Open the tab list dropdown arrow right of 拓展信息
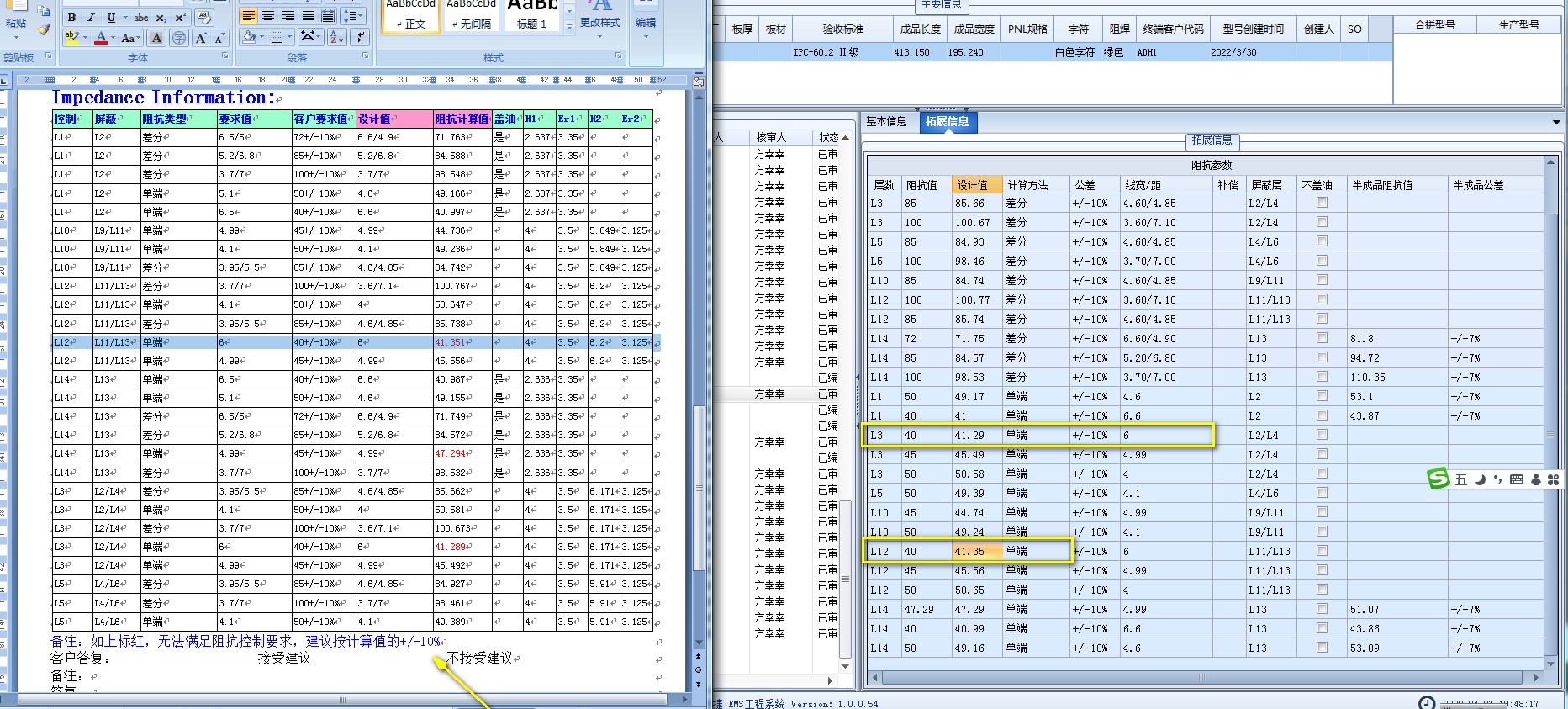The height and width of the screenshot is (709, 1568). 1557,122
